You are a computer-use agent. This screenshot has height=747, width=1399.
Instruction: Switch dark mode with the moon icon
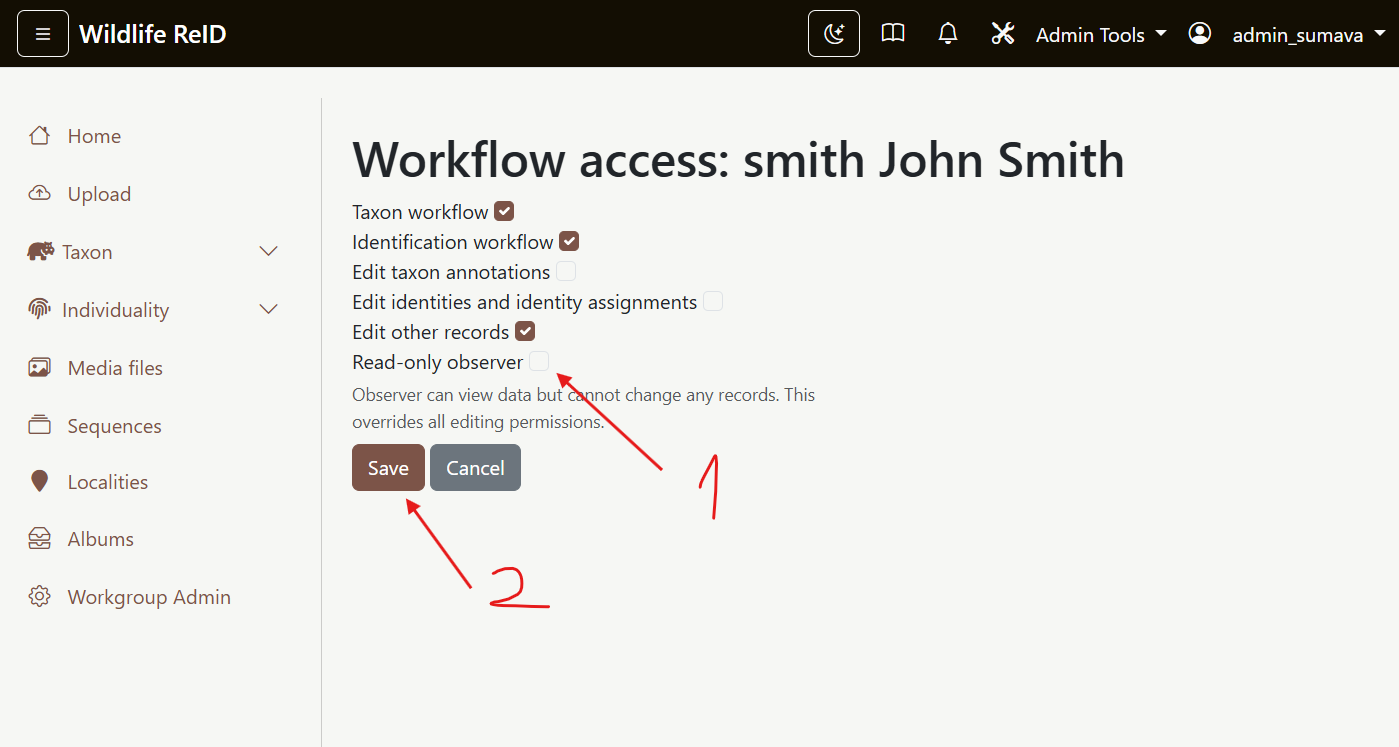(x=834, y=34)
